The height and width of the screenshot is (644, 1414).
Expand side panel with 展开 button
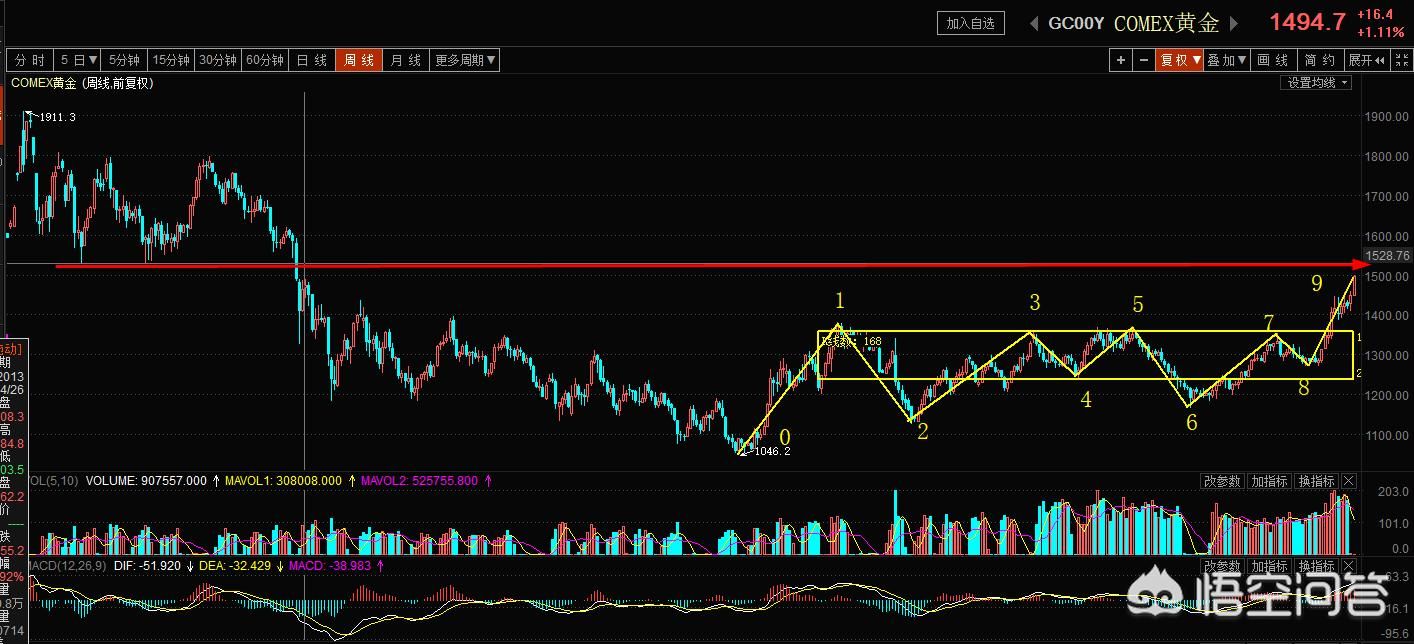pos(1367,60)
